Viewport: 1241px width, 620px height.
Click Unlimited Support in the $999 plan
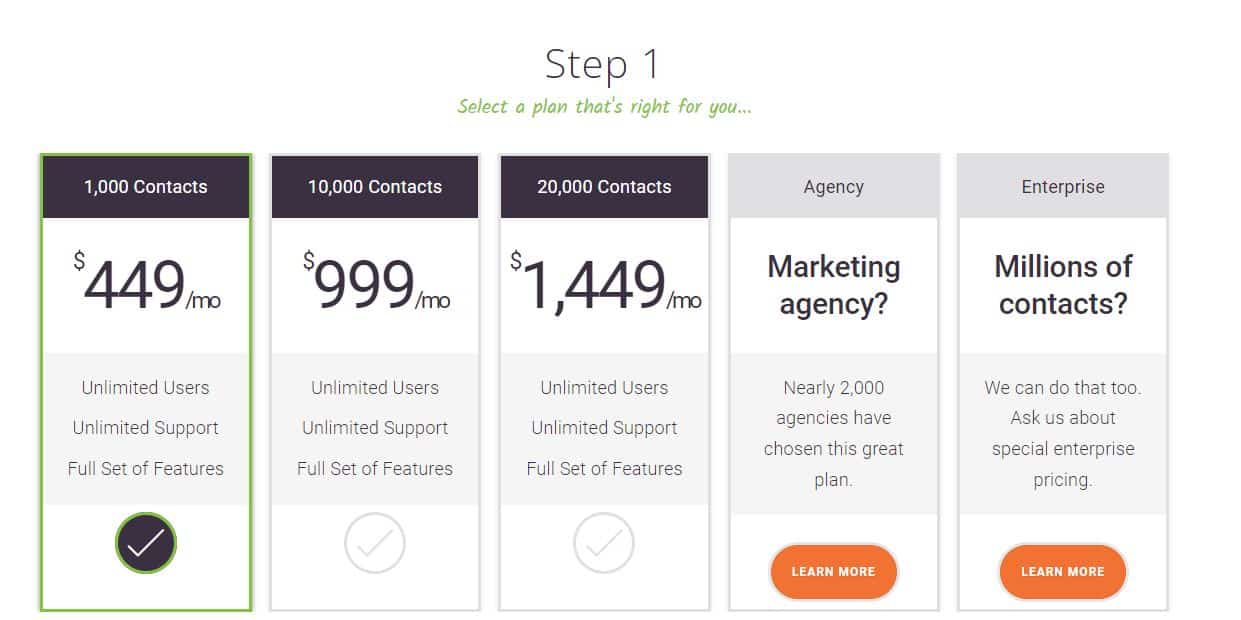pos(375,428)
